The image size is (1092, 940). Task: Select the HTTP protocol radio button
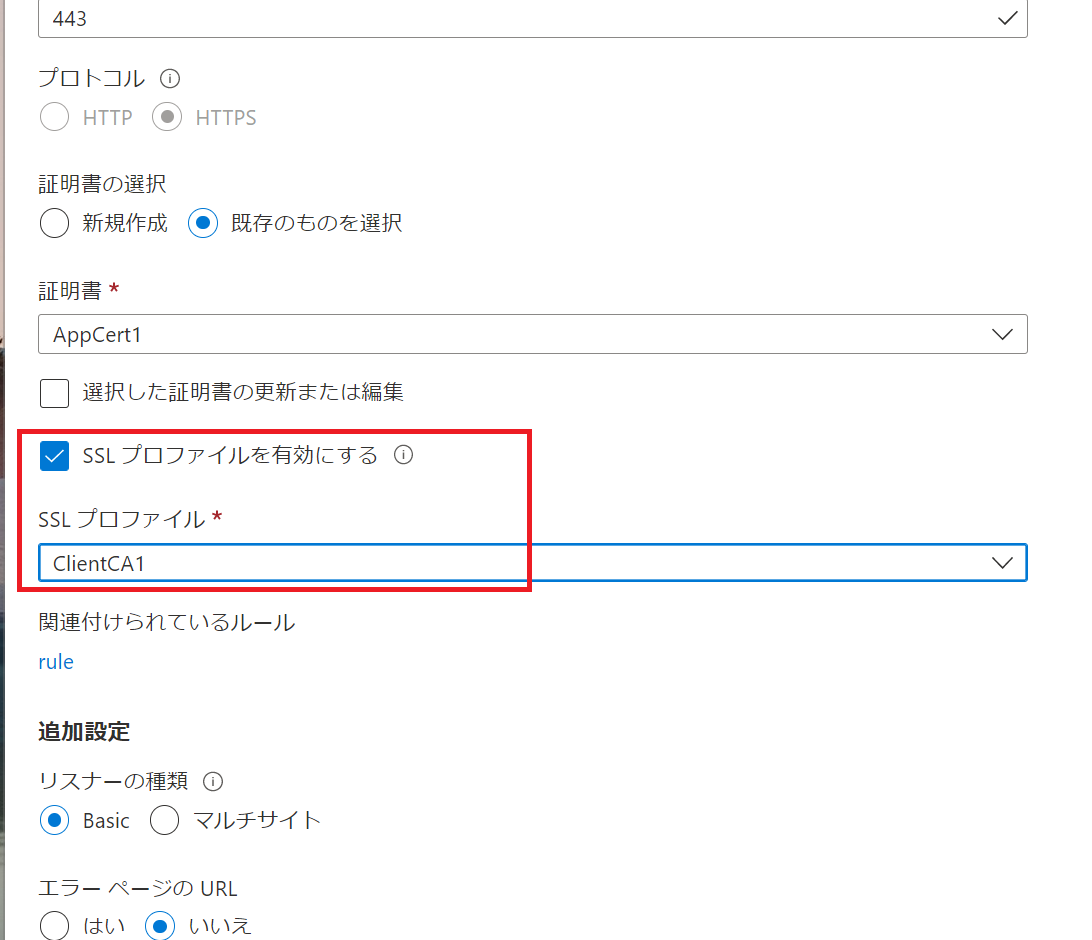(54, 117)
